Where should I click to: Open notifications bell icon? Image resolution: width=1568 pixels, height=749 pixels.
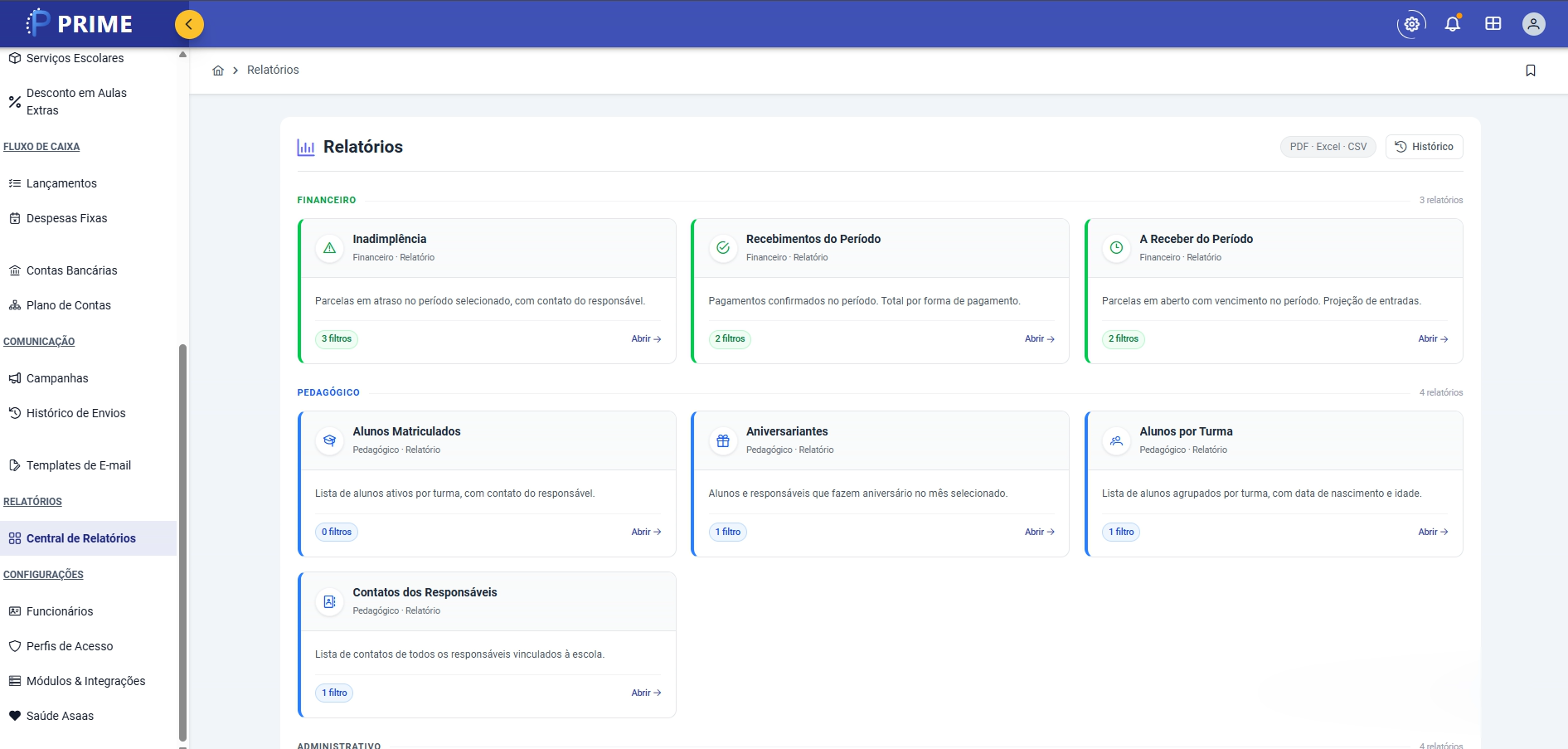coord(1453,24)
